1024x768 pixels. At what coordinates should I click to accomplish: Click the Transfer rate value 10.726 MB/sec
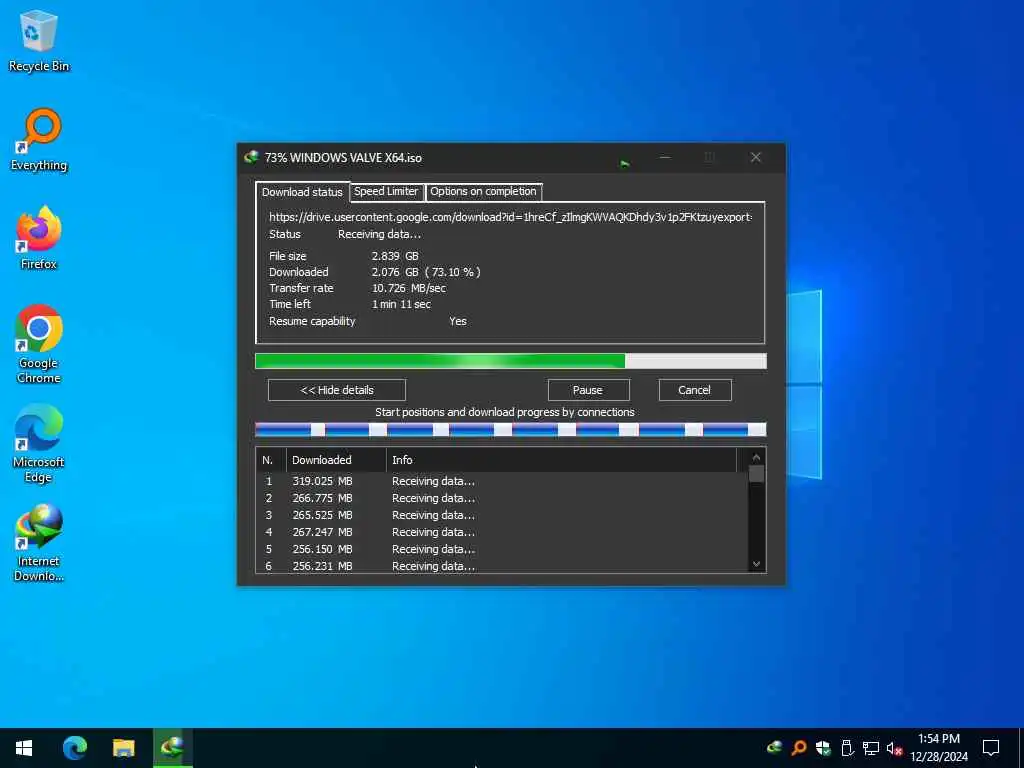coord(409,288)
